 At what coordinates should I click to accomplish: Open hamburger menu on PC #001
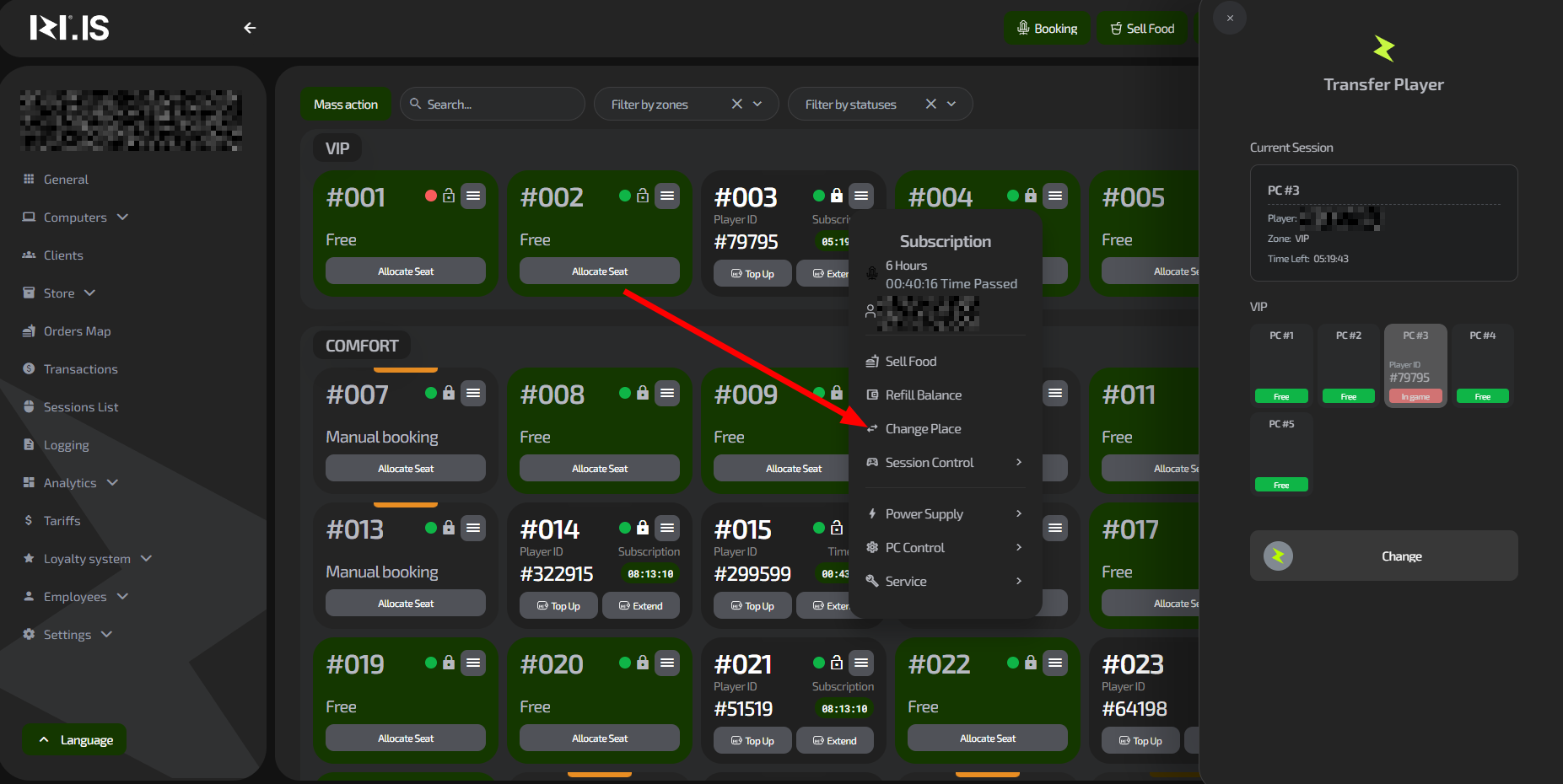[x=473, y=196]
